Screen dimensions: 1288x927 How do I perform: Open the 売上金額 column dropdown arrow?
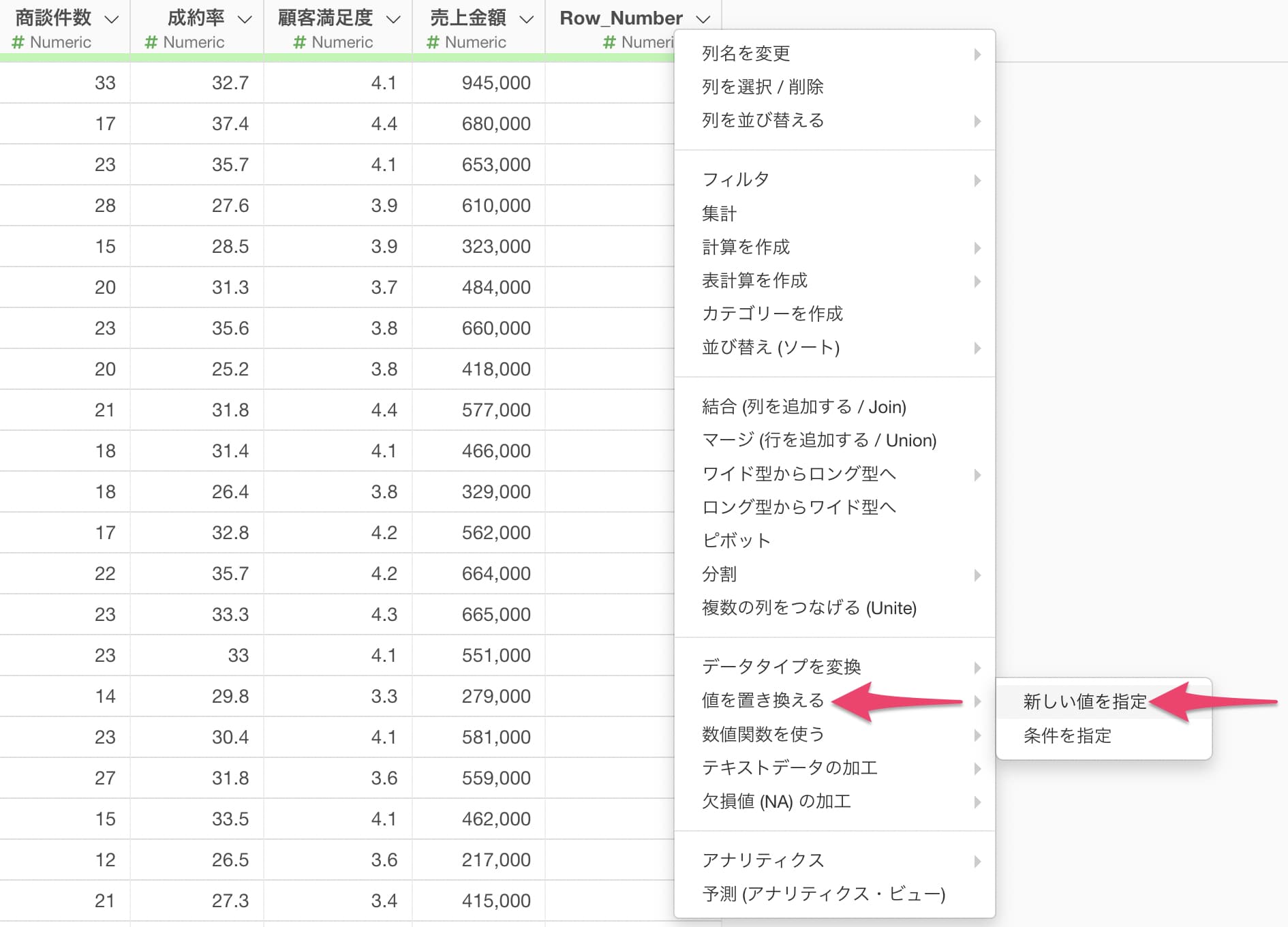click(x=526, y=19)
